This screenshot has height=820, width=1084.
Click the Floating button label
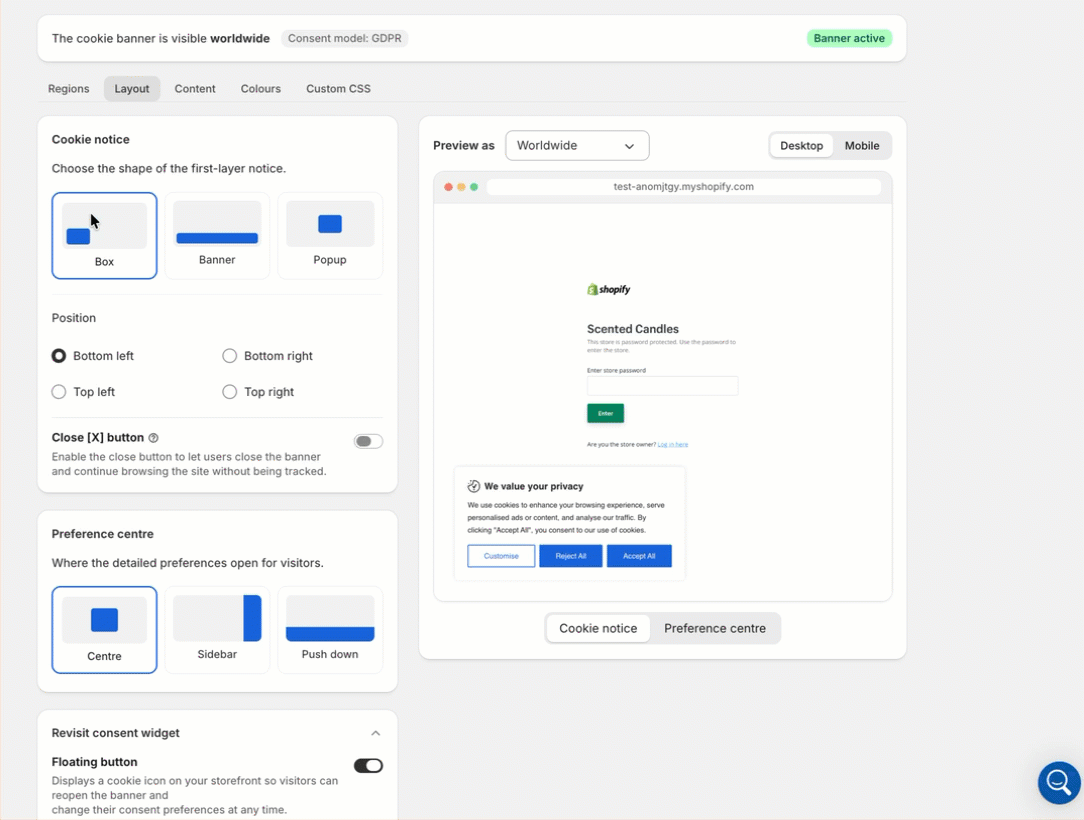point(95,762)
